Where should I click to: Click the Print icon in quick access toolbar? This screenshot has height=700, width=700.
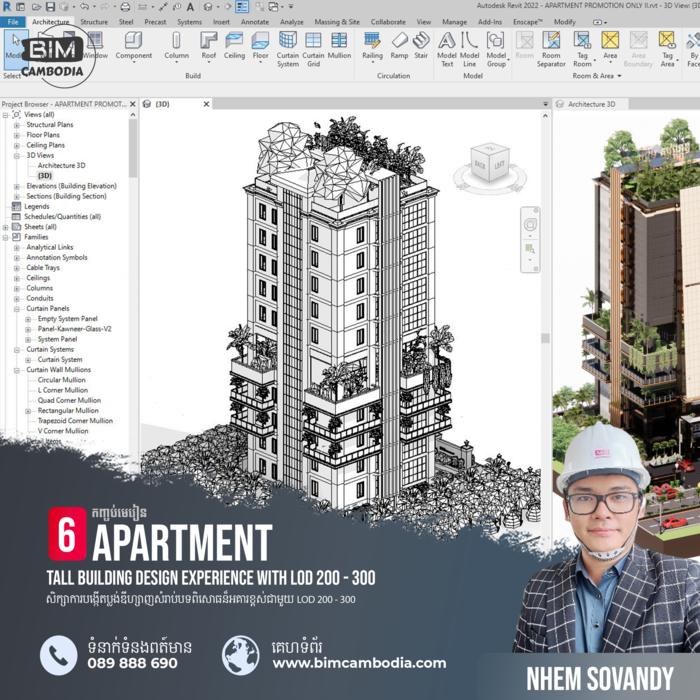125,7
